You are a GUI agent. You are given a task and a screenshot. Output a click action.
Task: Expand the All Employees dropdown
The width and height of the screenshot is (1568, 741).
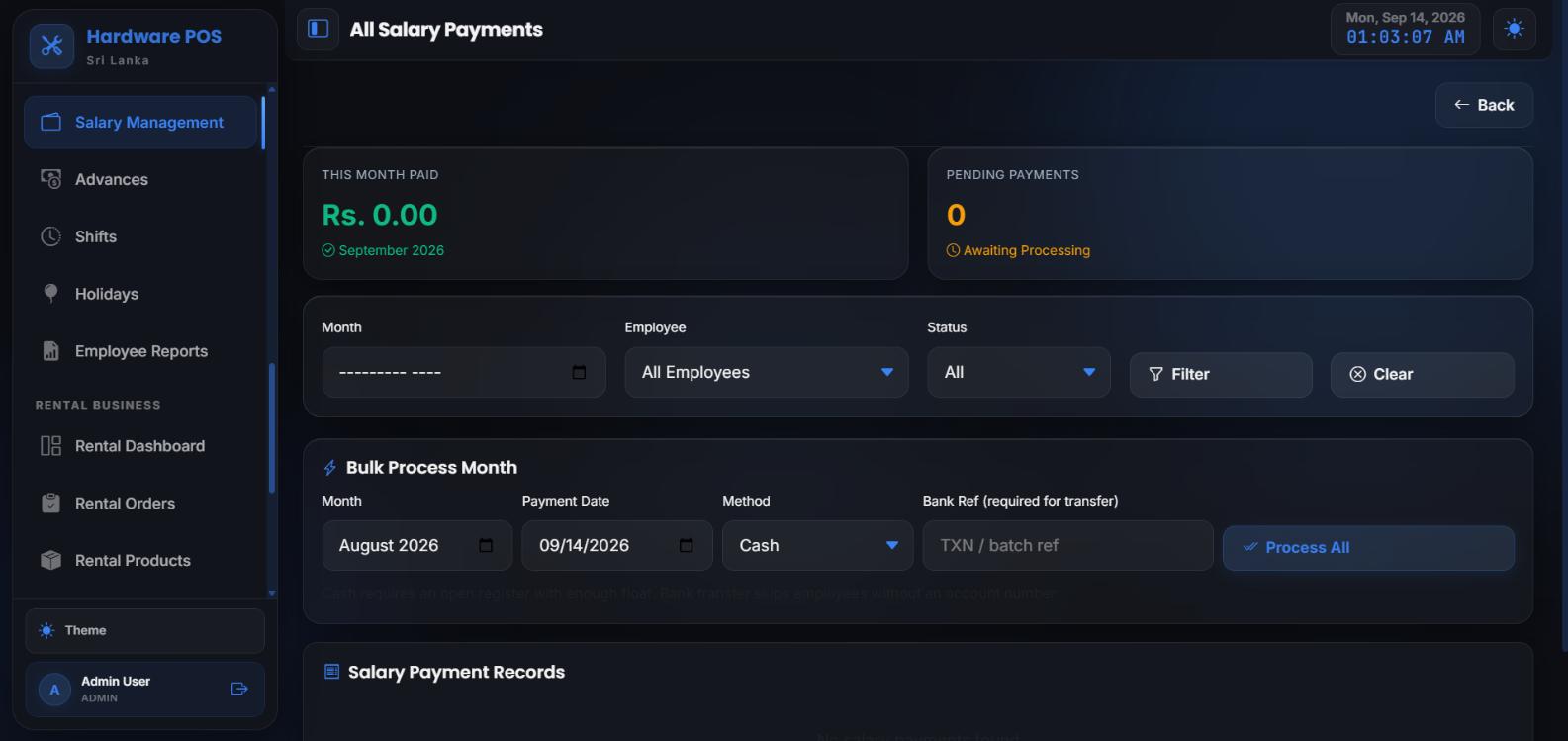pos(767,372)
